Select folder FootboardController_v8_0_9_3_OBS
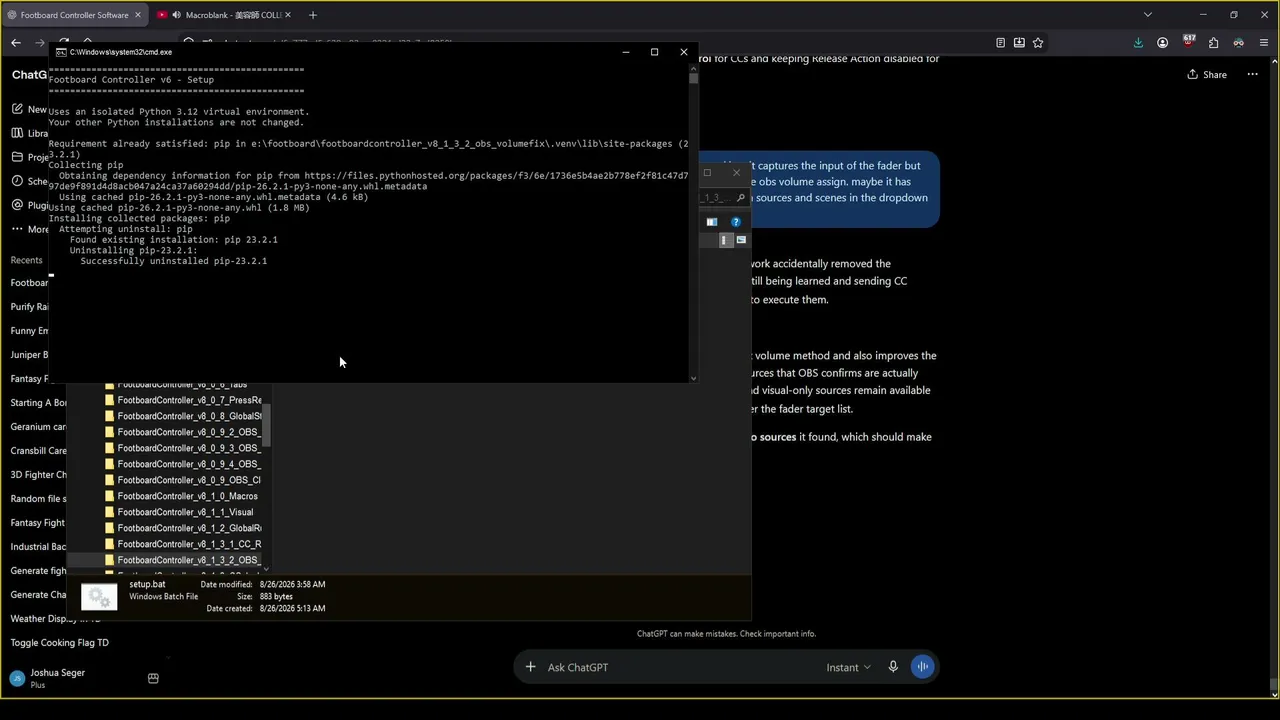 pyautogui.click(x=184, y=448)
